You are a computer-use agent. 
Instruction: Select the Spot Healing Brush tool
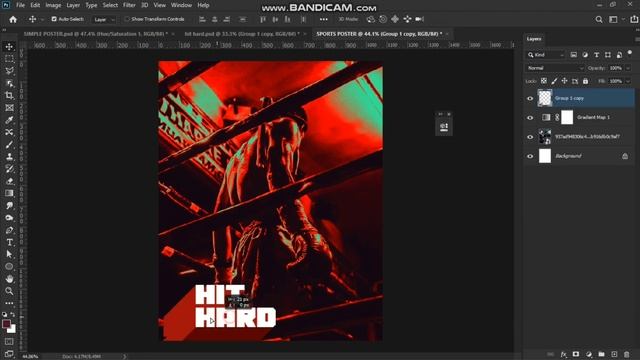pos(9,132)
